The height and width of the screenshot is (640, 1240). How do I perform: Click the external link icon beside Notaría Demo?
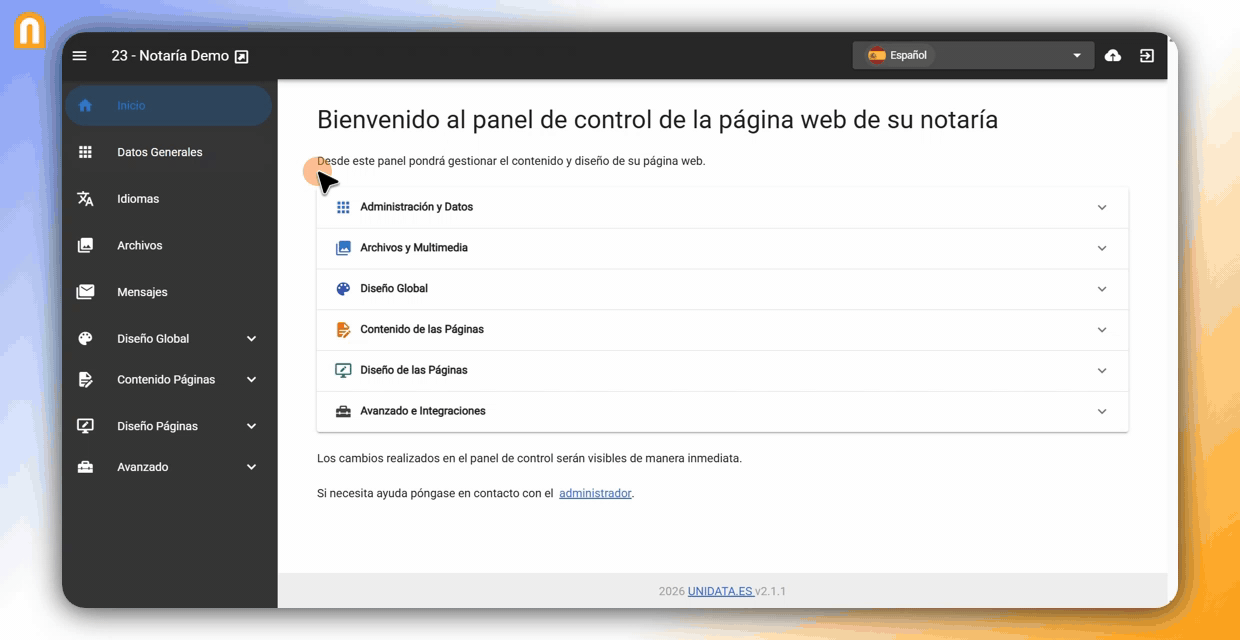point(241,57)
